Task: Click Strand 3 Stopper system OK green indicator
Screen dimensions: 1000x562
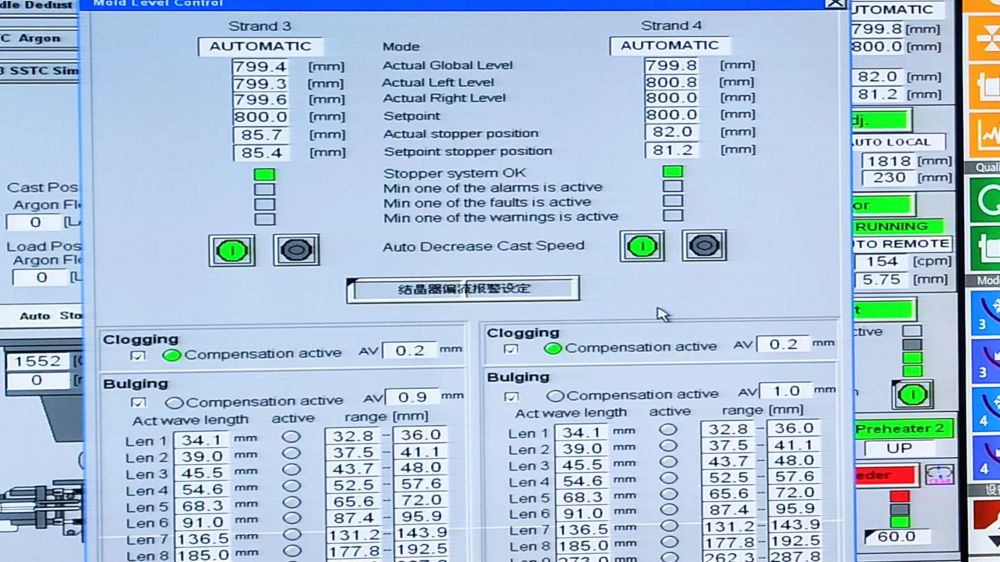Action: click(264, 174)
